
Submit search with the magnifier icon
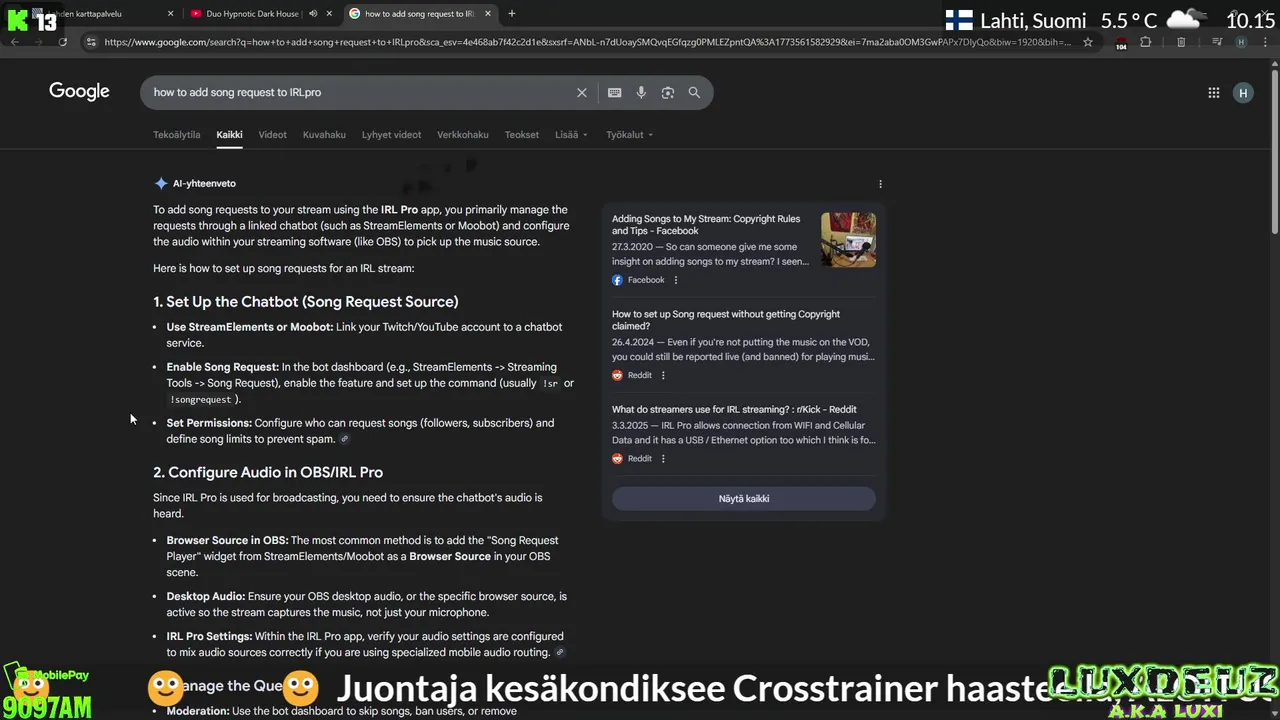click(x=694, y=92)
